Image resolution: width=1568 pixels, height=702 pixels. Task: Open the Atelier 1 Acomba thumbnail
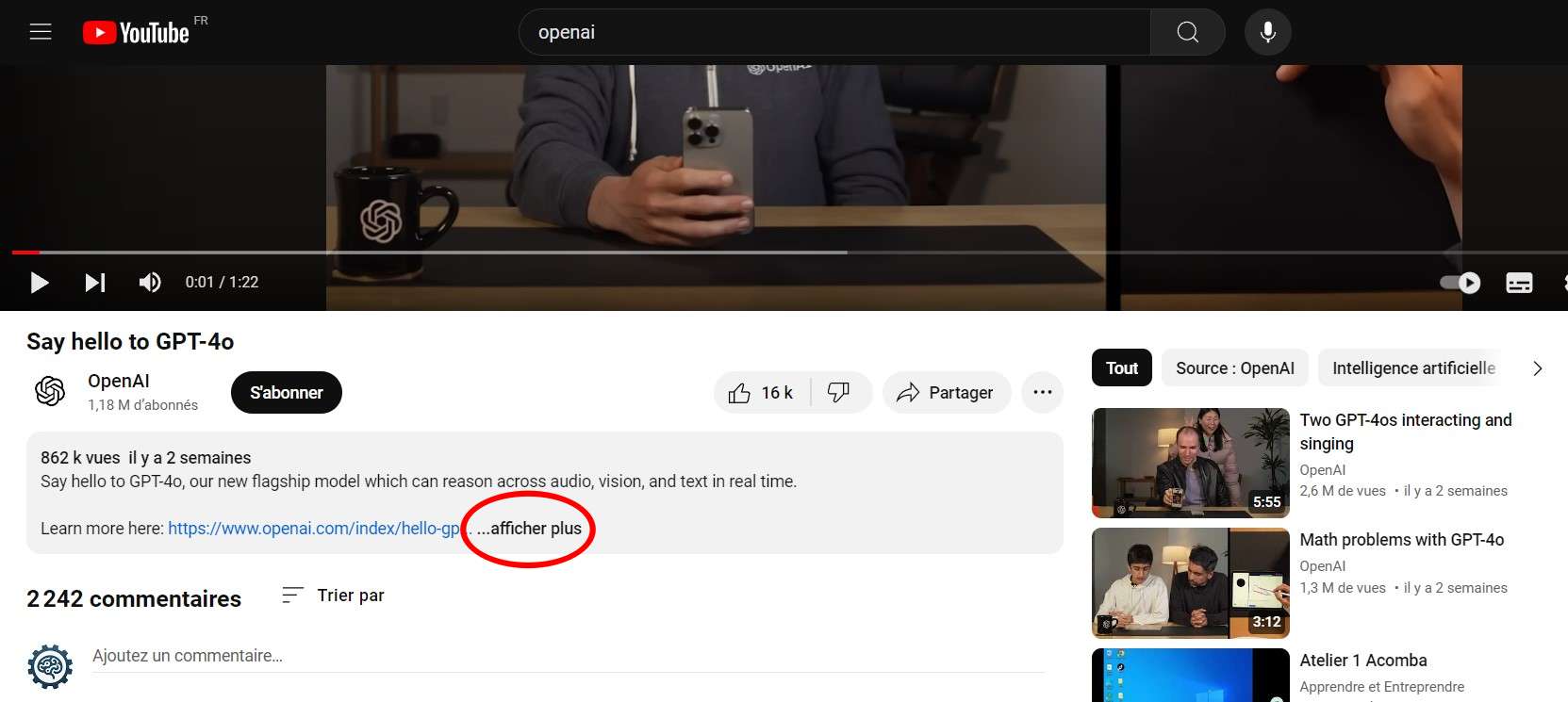(1191, 675)
